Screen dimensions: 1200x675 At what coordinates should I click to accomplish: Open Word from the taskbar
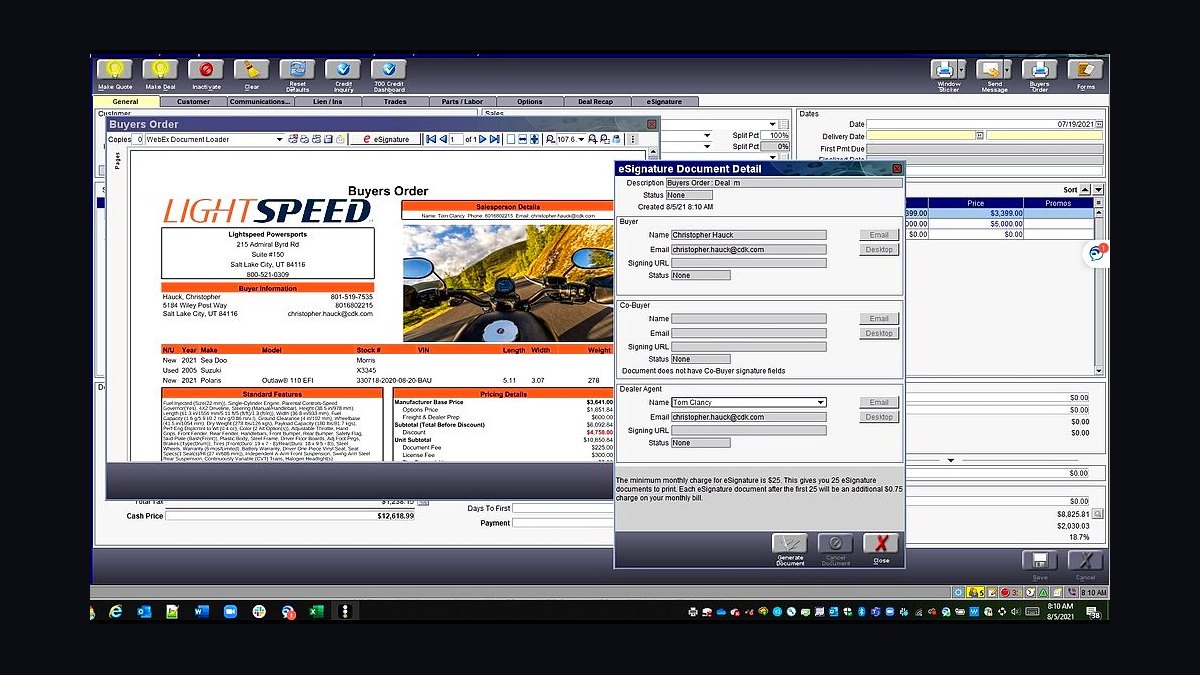tap(202, 610)
